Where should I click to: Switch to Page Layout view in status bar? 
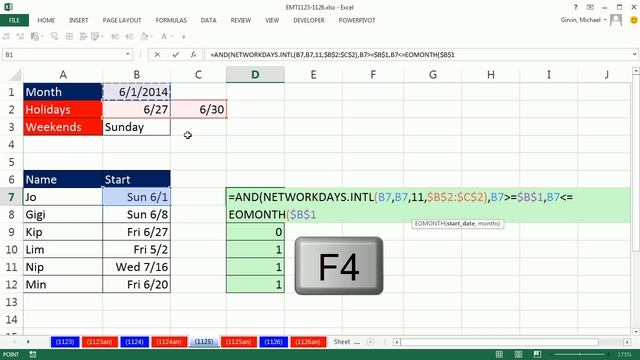(518, 354)
